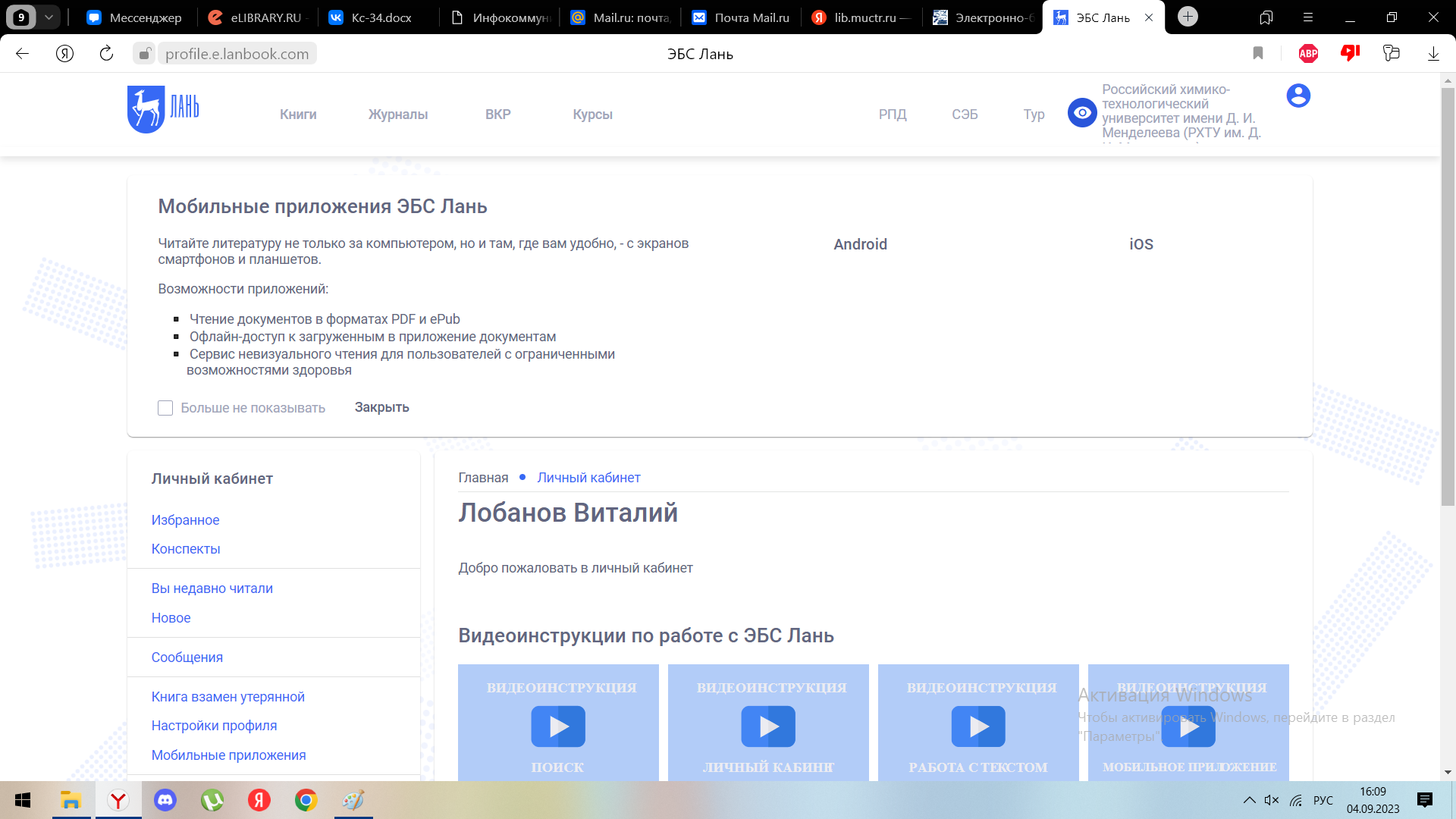Open Избранное in the sidebar
This screenshot has width=1456, height=819.
point(185,520)
